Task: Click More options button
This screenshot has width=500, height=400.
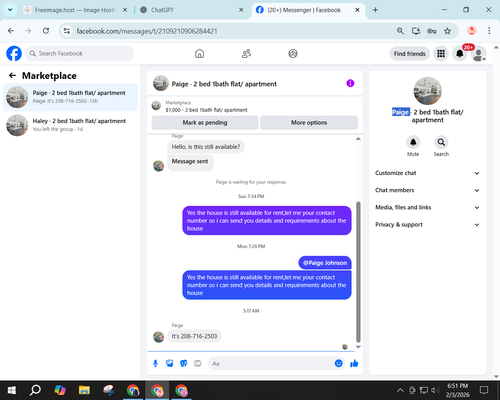Action: point(309,123)
